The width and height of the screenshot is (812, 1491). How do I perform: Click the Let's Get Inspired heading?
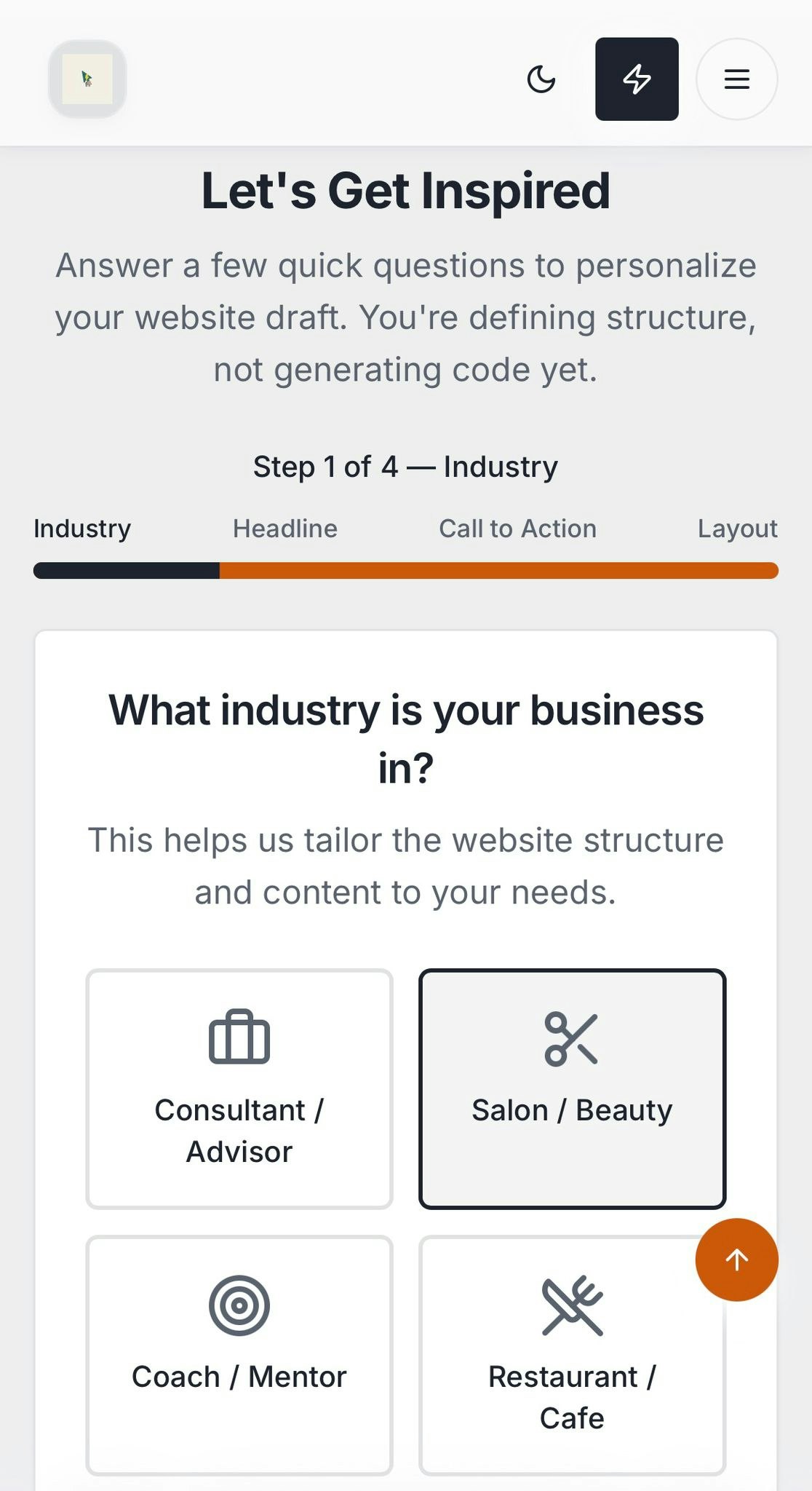[x=406, y=190]
